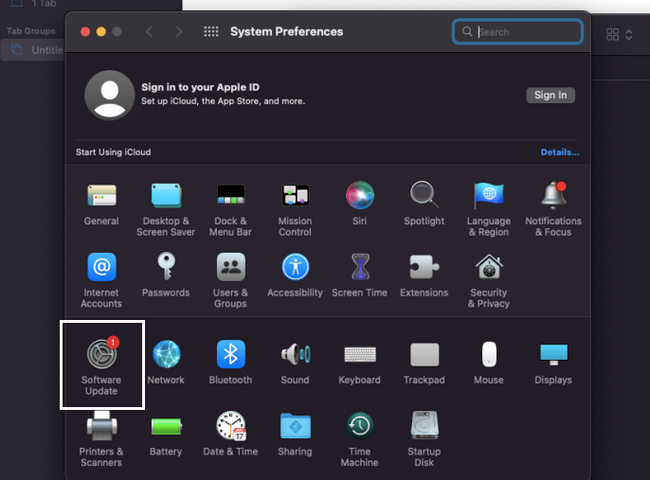The width and height of the screenshot is (650, 480).
Task: Open Users & Groups preferences
Action: tap(230, 281)
